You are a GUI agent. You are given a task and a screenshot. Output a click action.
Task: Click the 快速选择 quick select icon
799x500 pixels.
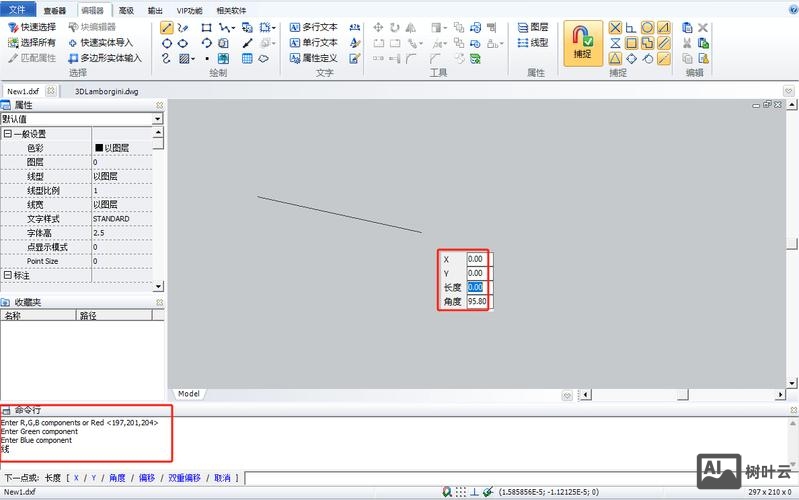click(13, 28)
